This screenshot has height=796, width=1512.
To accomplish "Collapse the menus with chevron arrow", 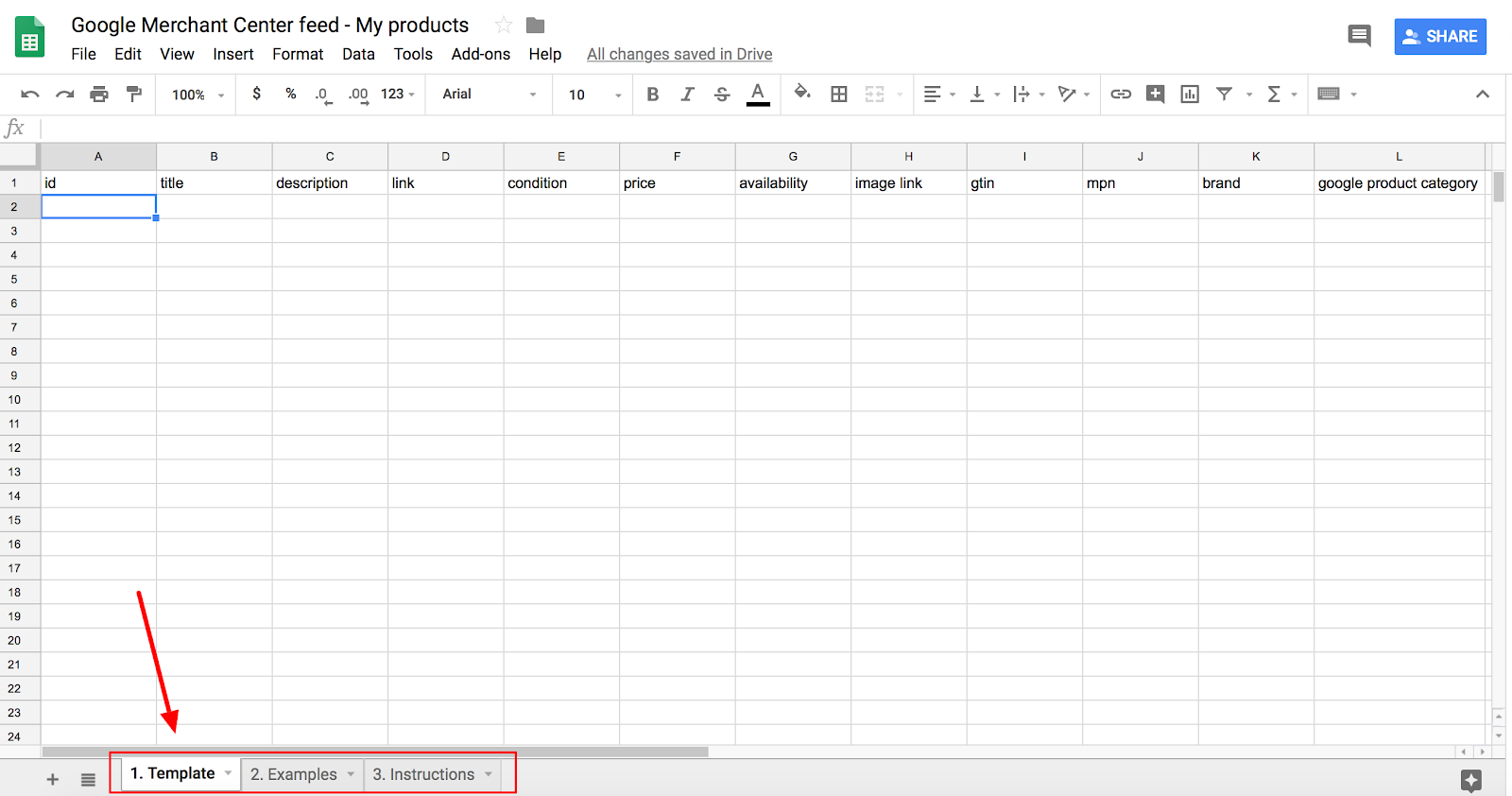I will click(x=1483, y=94).
